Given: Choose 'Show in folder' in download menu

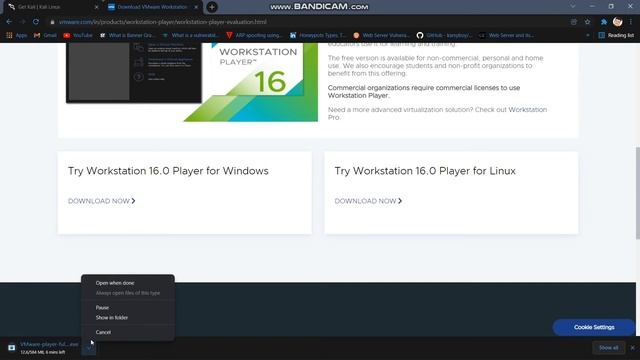Looking at the screenshot, I should click(111, 318).
